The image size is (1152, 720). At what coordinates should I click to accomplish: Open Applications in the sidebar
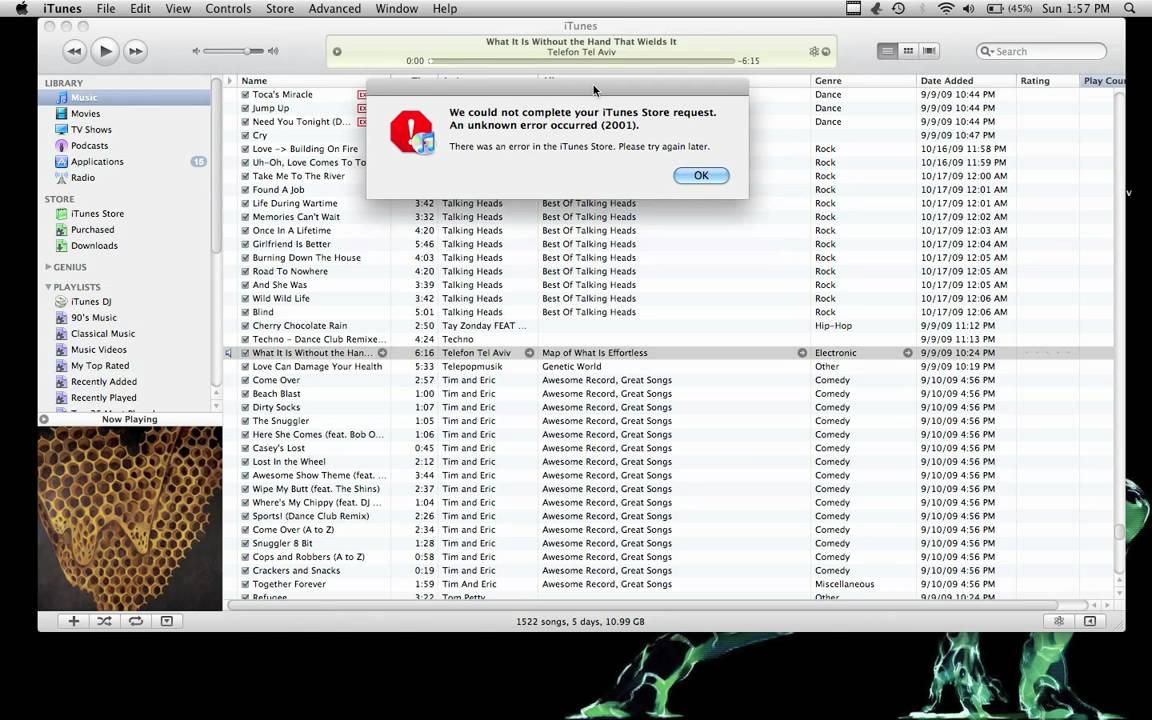click(97, 162)
